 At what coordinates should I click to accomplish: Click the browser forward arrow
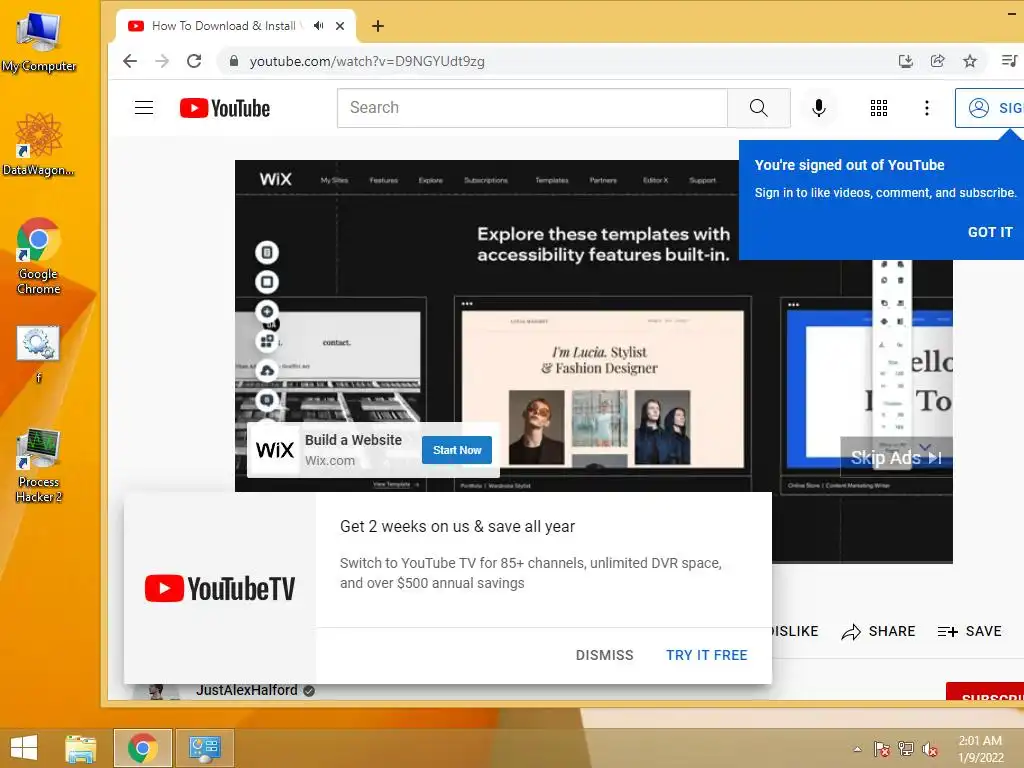(x=162, y=61)
